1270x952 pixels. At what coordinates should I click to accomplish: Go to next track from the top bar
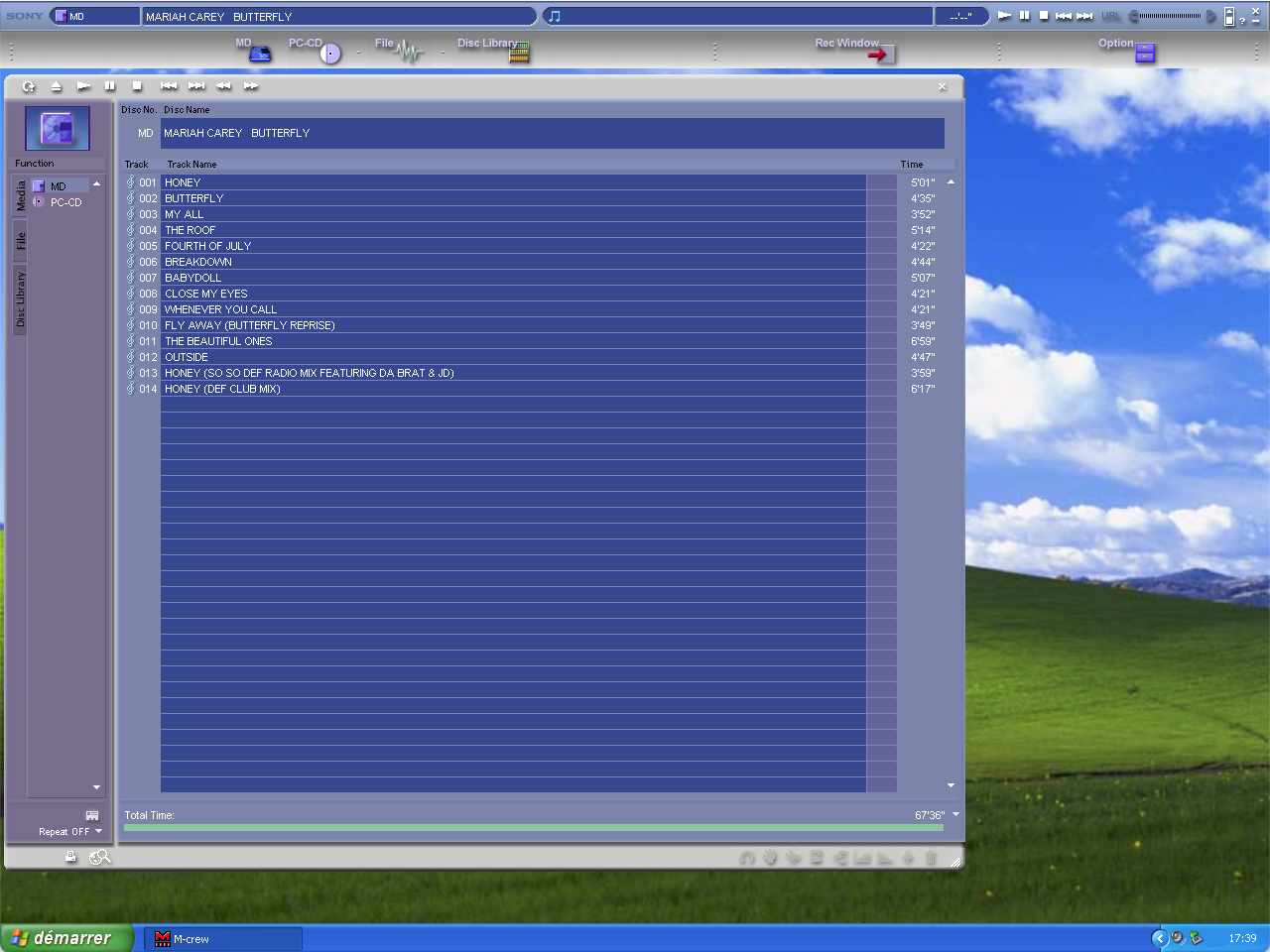point(1084,16)
